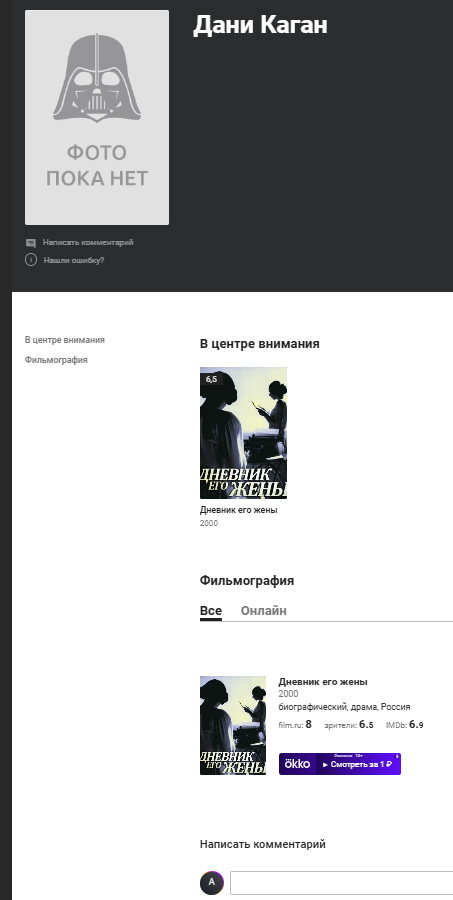The image size is (453, 900).
Task: Click the Смотреть за 1 ₽ button
Action: coord(358,764)
